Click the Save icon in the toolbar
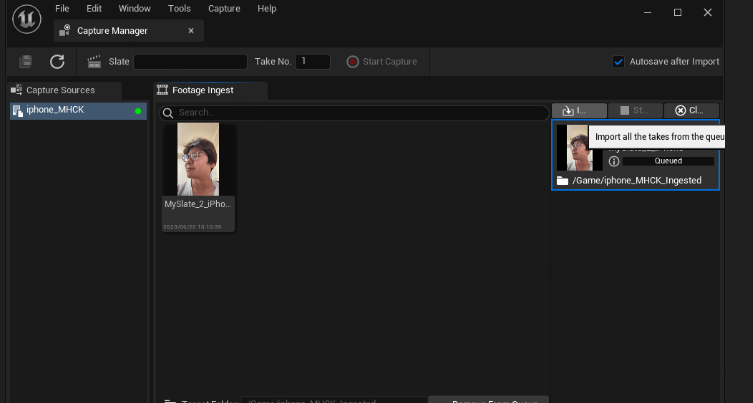This screenshot has height=403, width=753. [x=25, y=61]
